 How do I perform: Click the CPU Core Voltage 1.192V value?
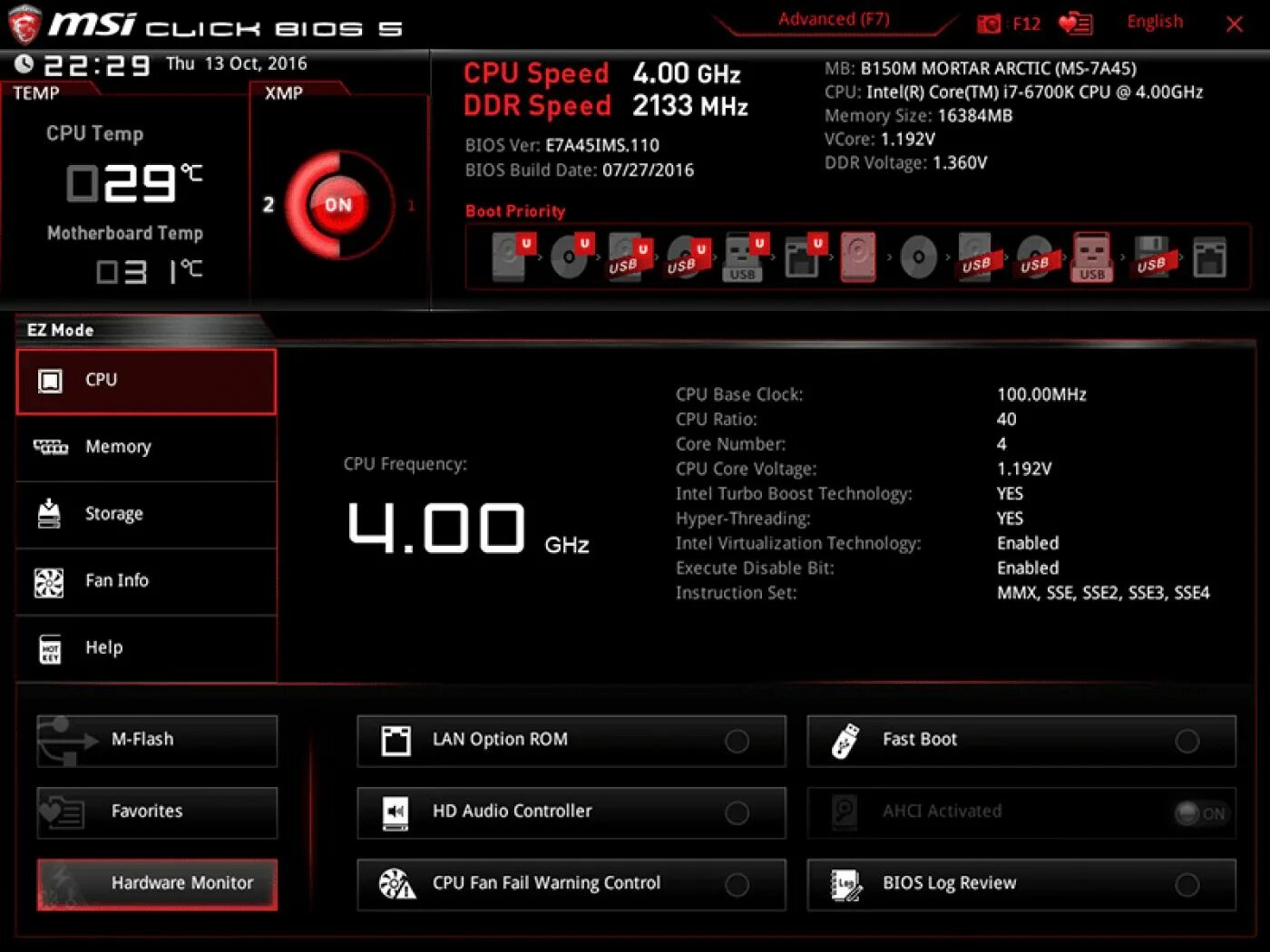1024,469
